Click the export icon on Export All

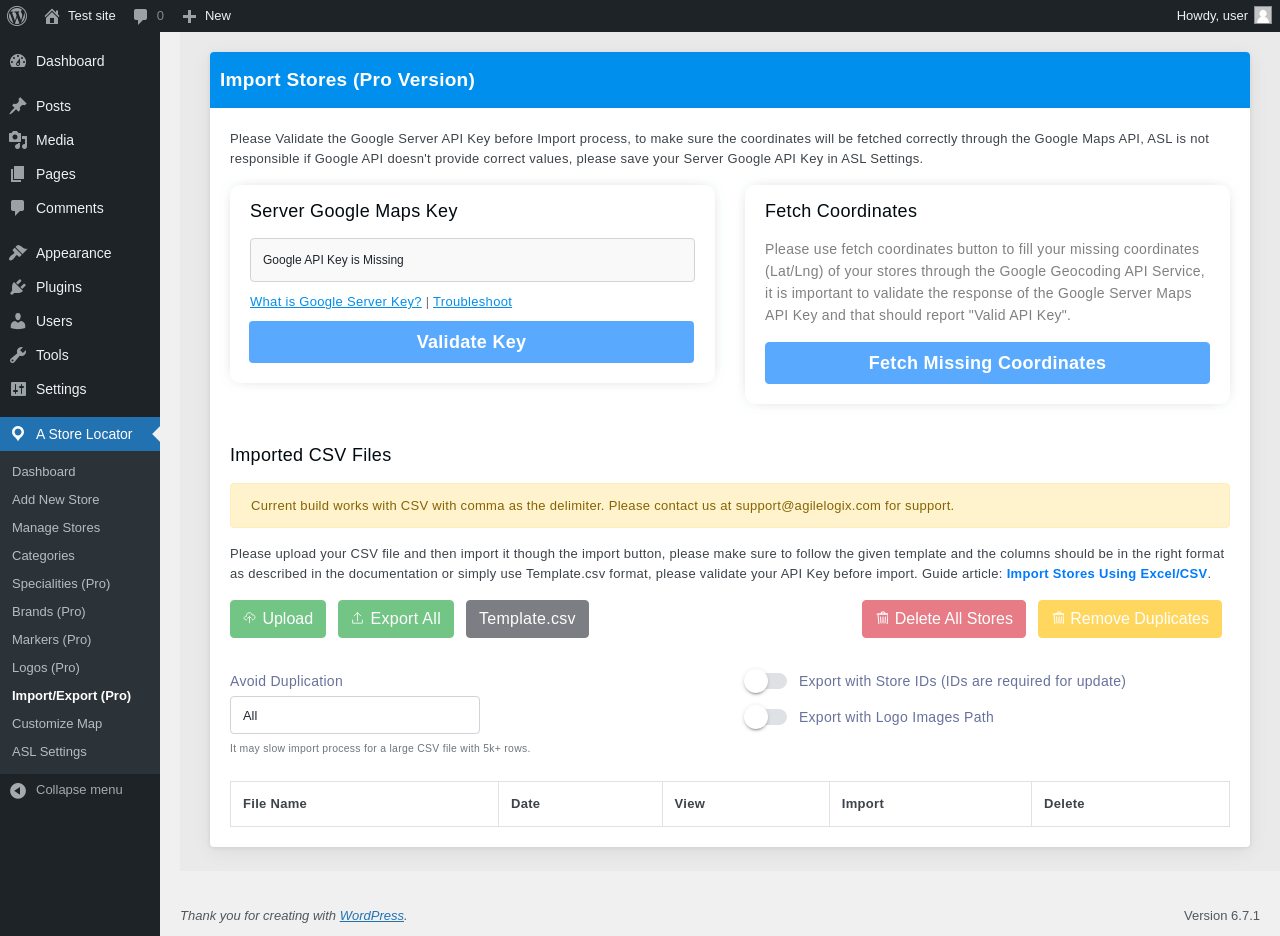(x=358, y=619)
